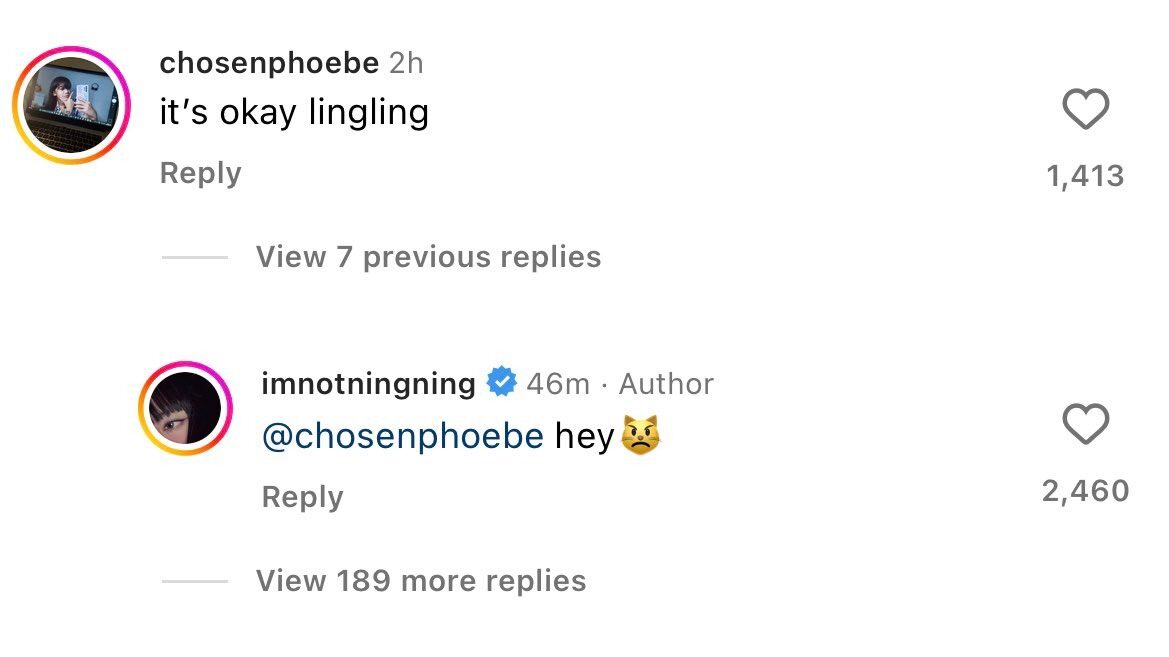Image resolution: width=1169 pixels, height=657 pixels.
Task: Click the blue verified badge
Action: click(500, 383)
